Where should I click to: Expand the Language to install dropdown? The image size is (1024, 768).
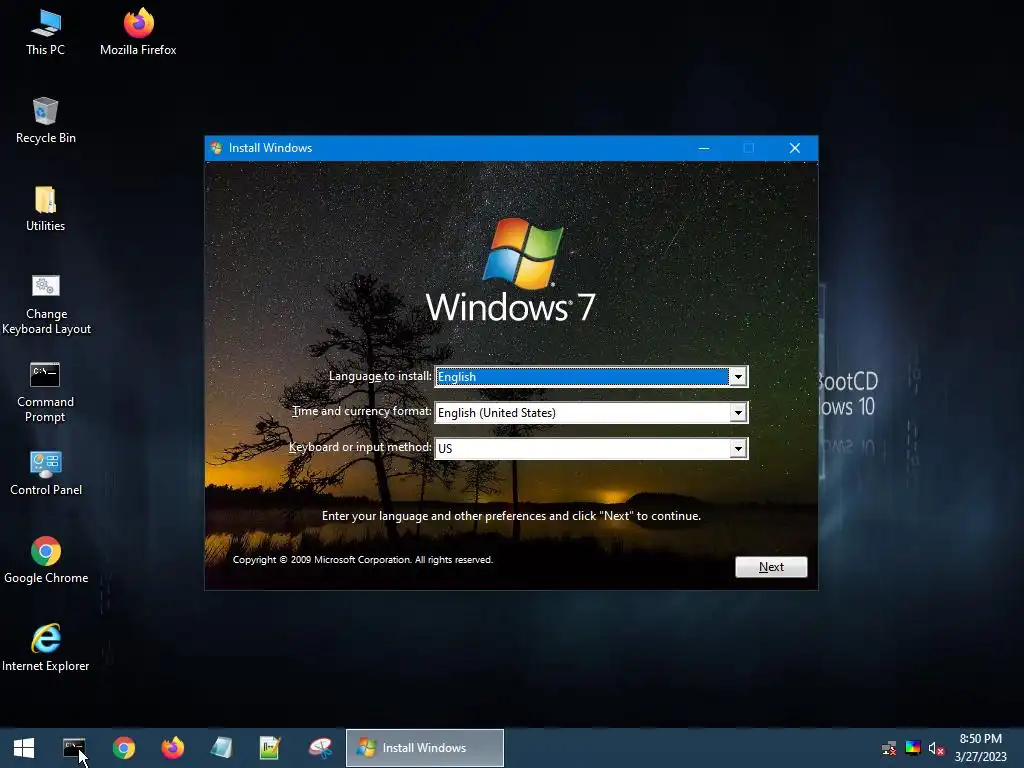pyautogui.click(x=738, y=377)
